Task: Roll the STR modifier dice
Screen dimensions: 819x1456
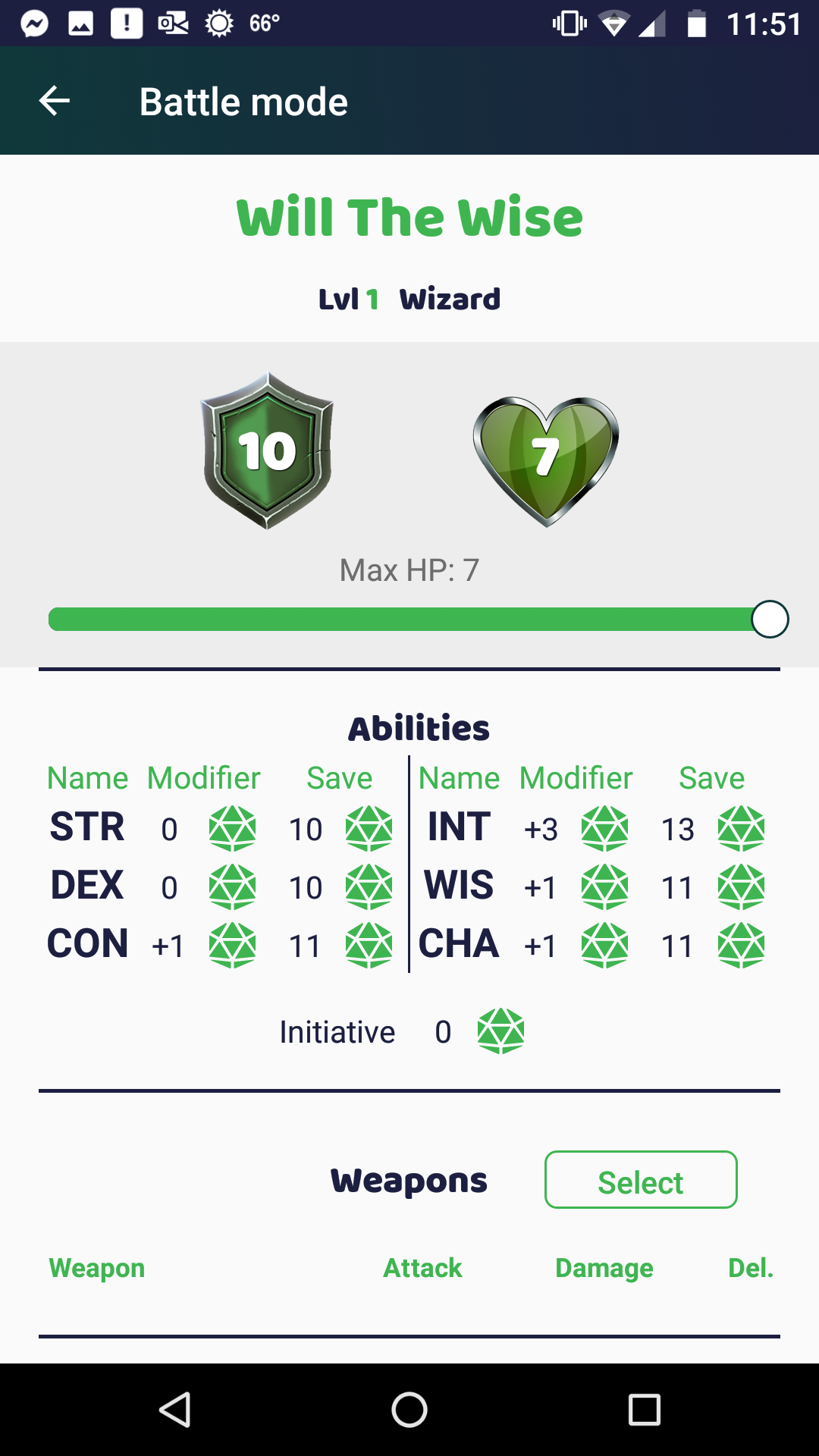Action: coord(232,829)
